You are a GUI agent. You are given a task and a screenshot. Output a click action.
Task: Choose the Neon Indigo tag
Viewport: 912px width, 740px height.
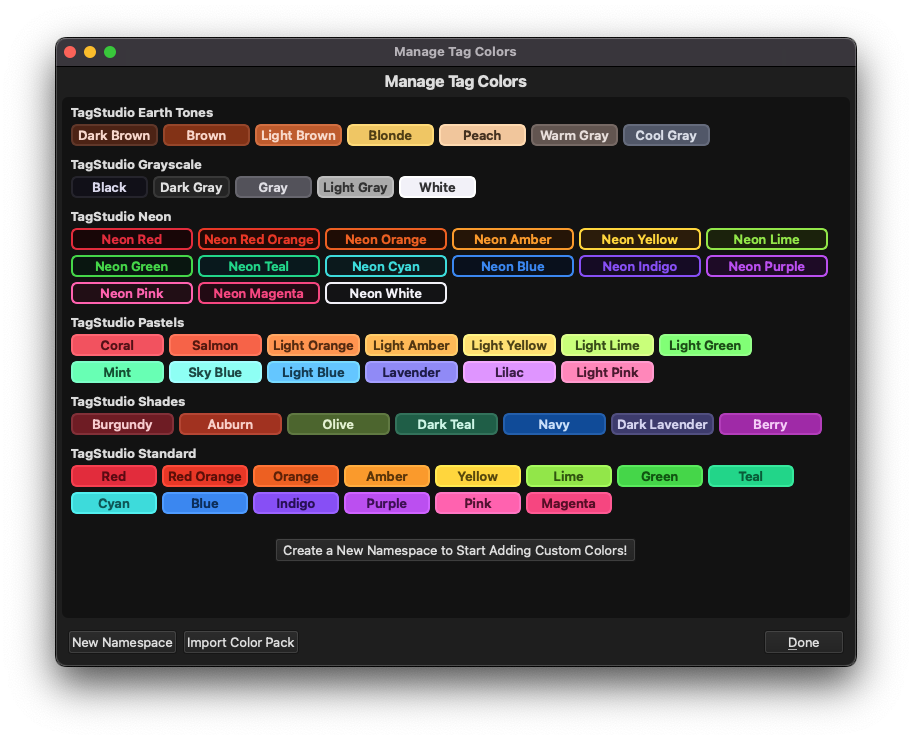[640, 266]
